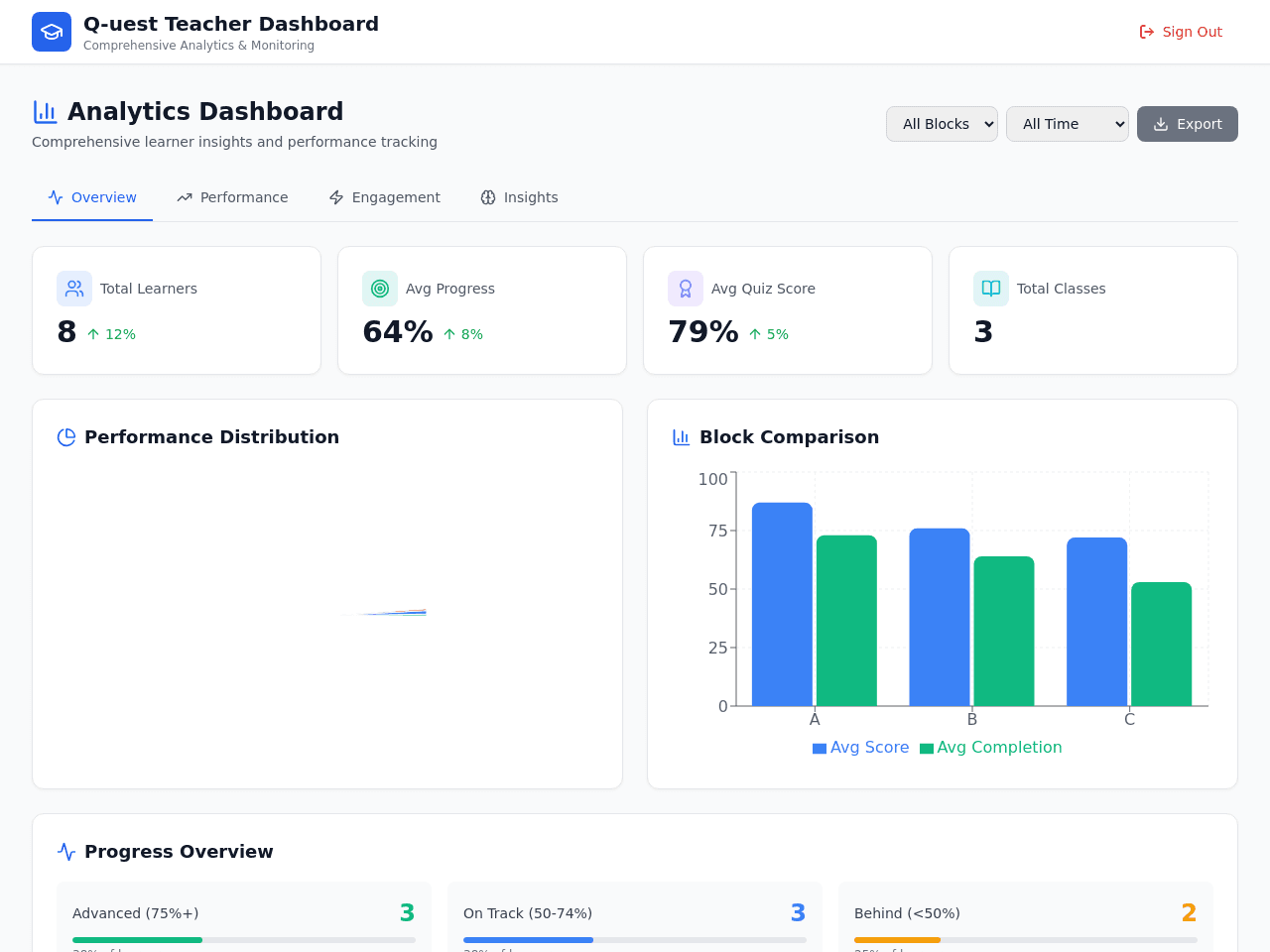Click the Block Comparison heading
The height and width of the screenshot is (952, 1270).
(x=789, y=437)
